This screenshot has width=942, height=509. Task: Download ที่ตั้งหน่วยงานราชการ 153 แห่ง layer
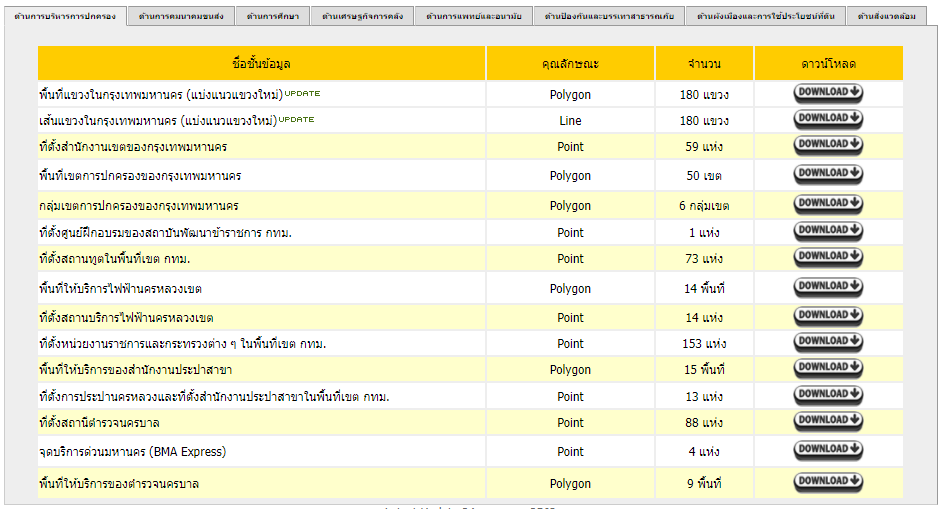tap(828, 342)
